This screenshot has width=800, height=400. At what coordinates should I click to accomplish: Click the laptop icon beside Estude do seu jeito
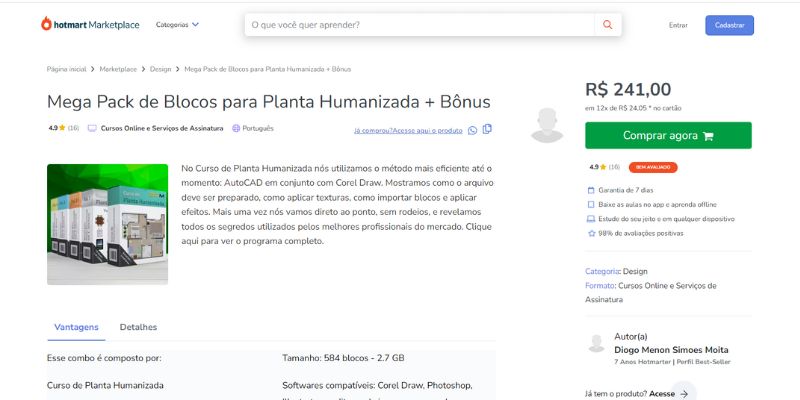tap(591, 219)
